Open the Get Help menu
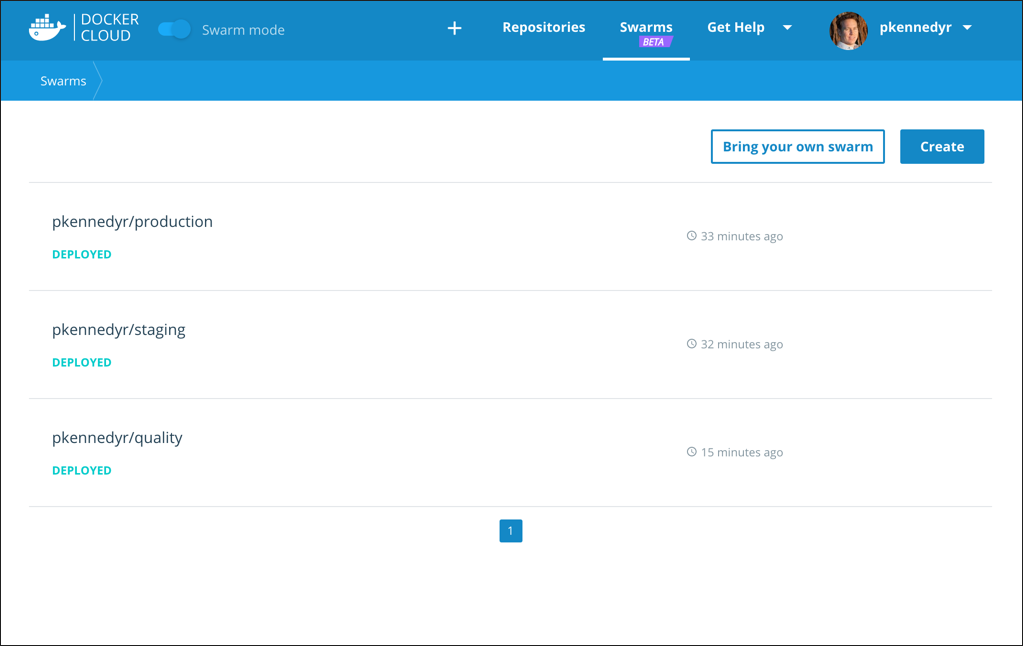The image size is (1023, 646). coord(736,27)
